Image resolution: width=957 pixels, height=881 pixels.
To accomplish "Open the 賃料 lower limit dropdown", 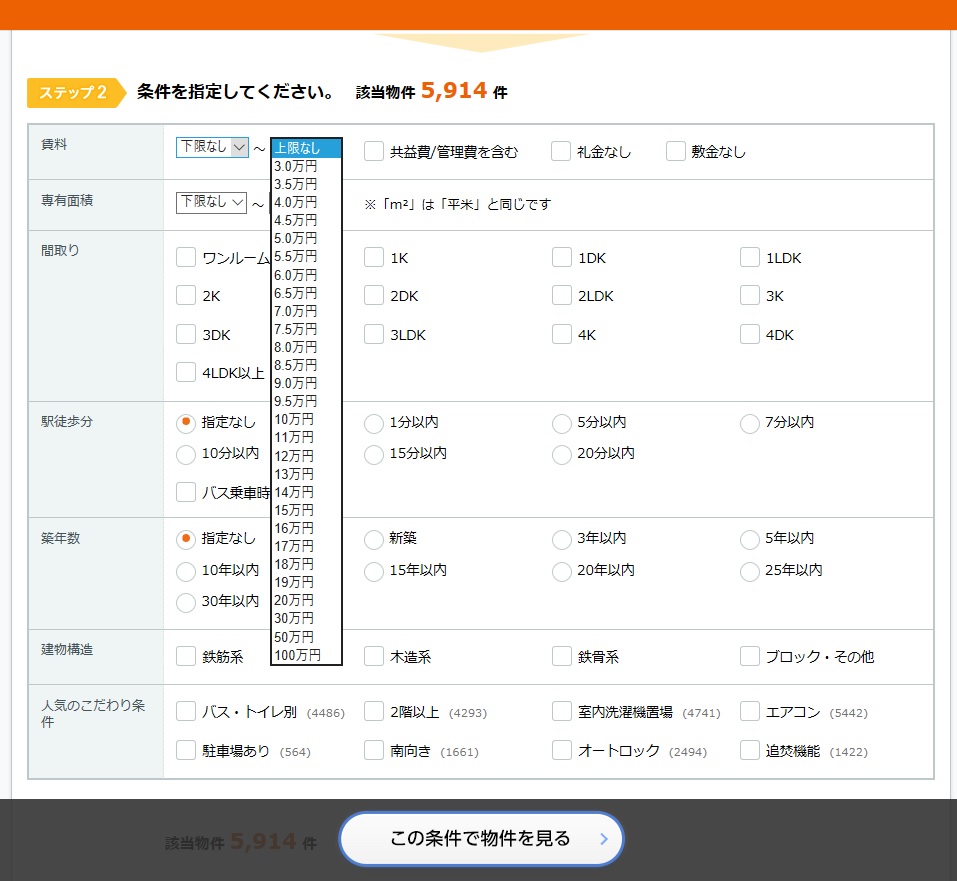I will (212, 148).
